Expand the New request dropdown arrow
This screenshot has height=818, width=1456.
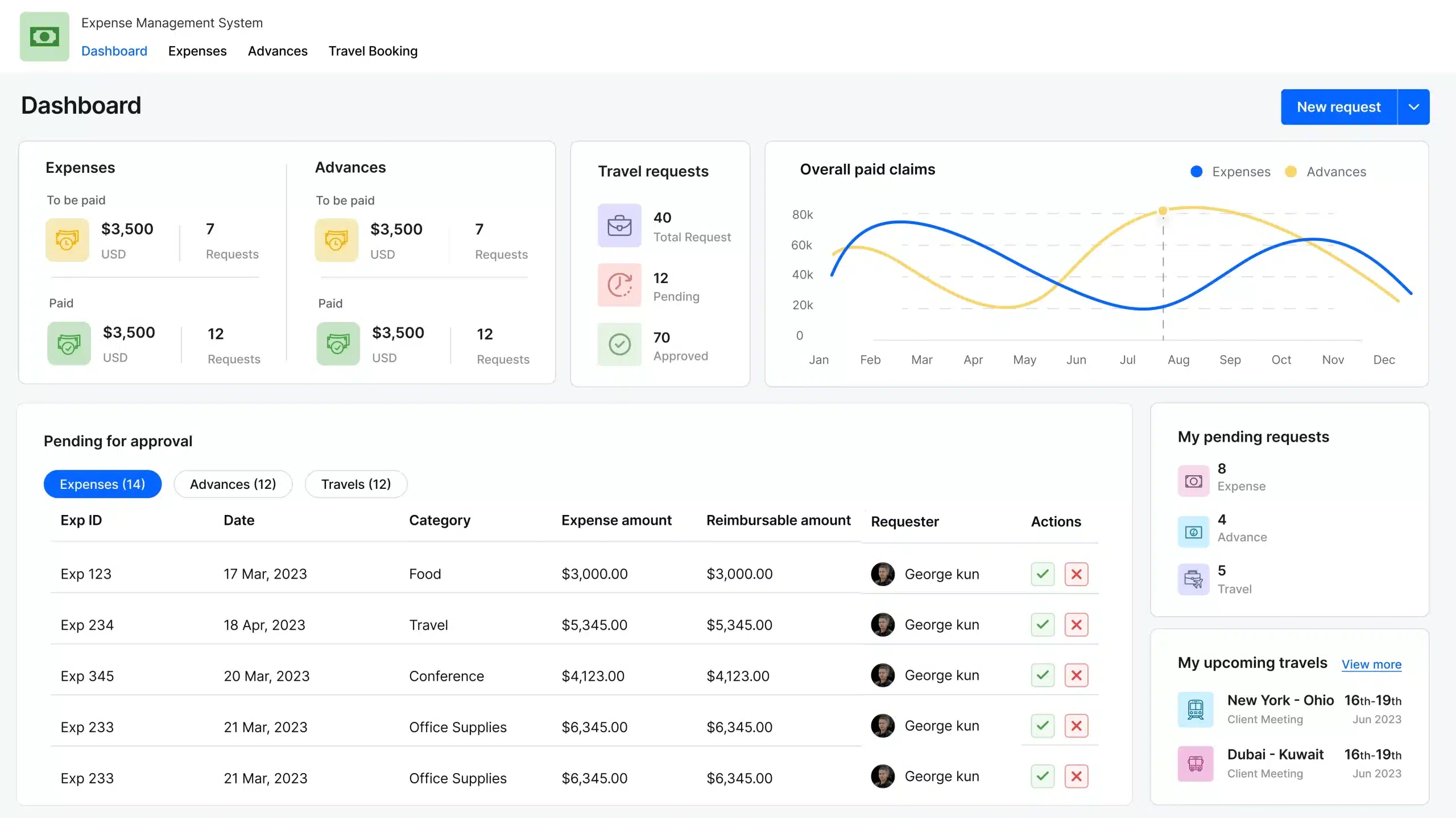point(1413,107)
